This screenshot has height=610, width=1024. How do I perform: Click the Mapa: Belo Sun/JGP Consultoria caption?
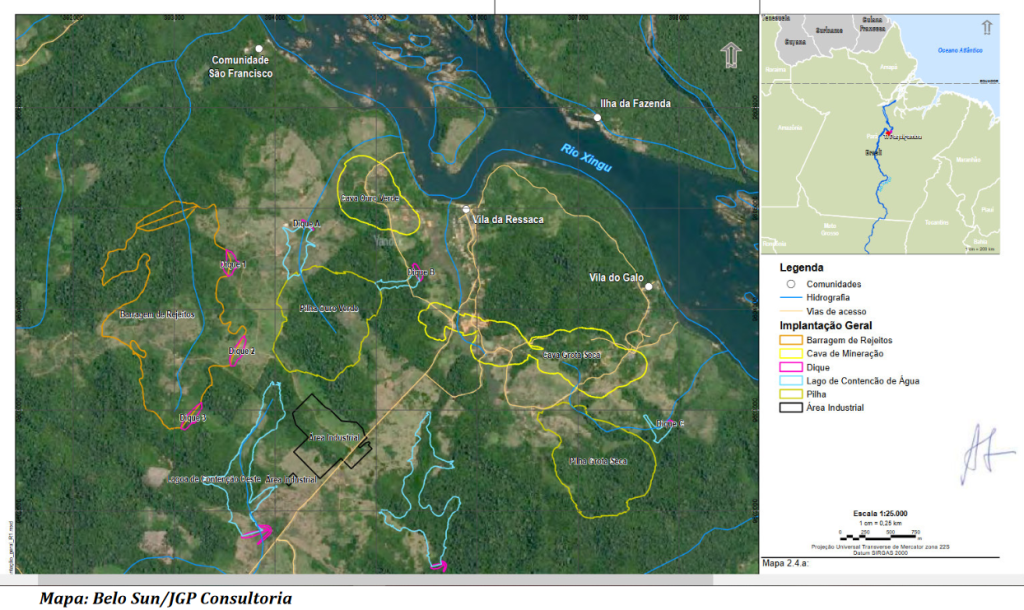(x=166, y=598)
